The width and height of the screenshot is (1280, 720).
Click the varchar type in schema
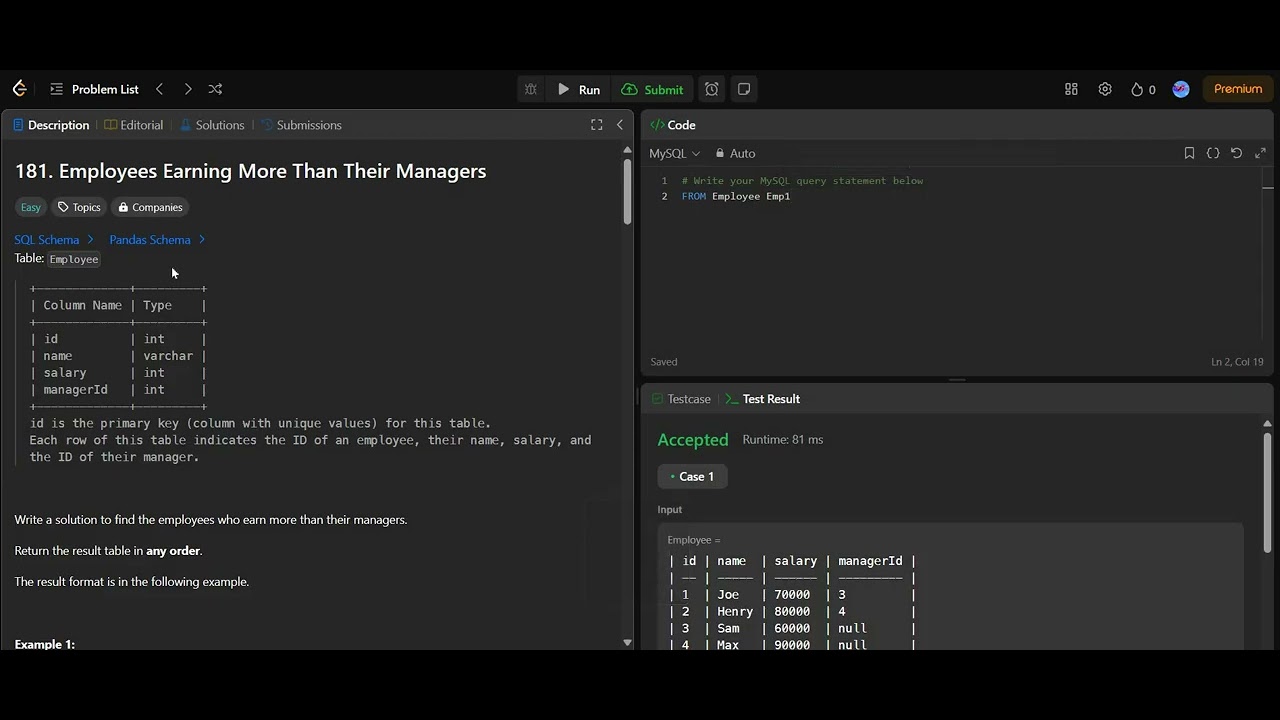pos(168,356)
